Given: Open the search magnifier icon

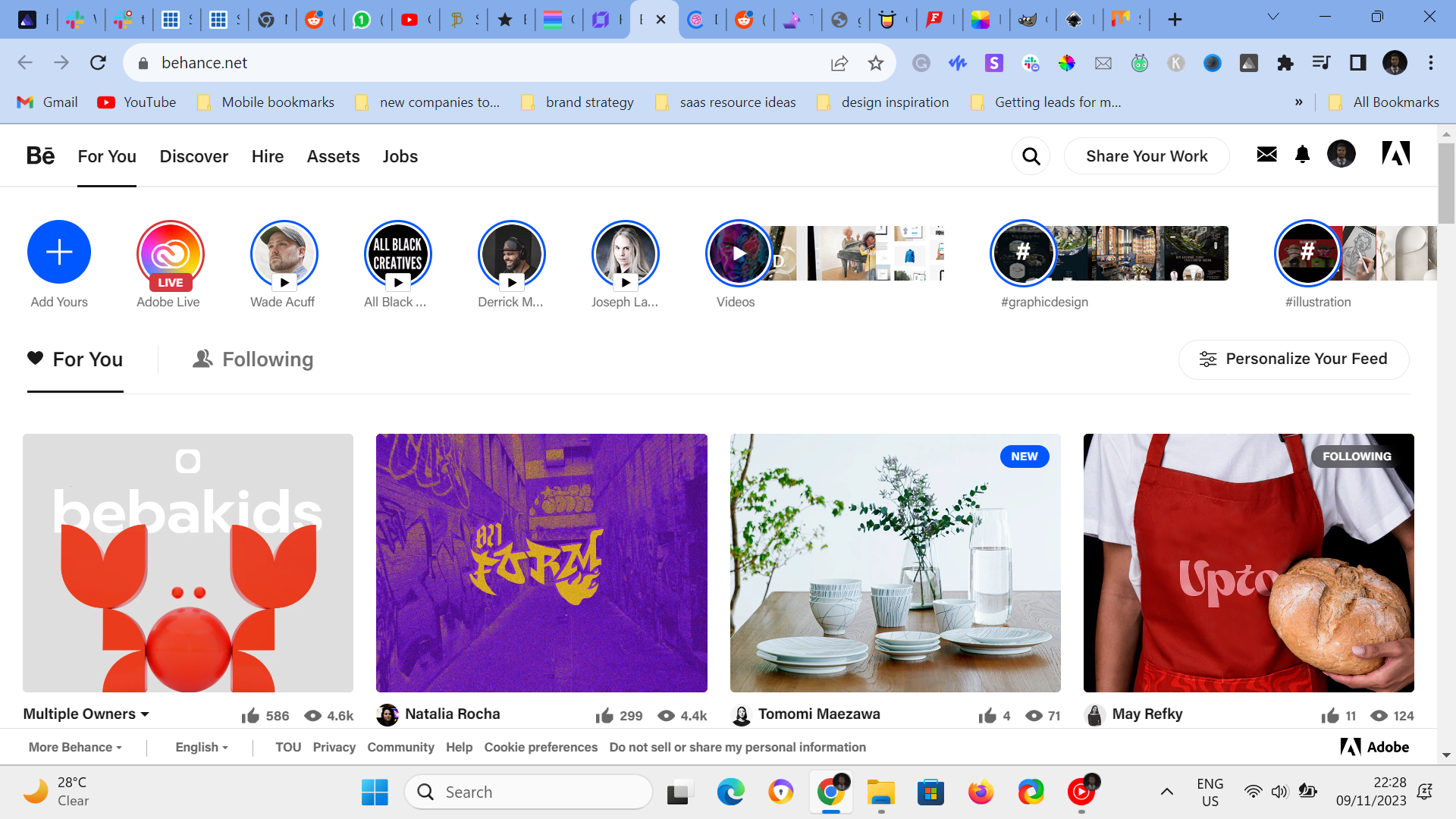Looking at the screenshot, I should 1031,156.
